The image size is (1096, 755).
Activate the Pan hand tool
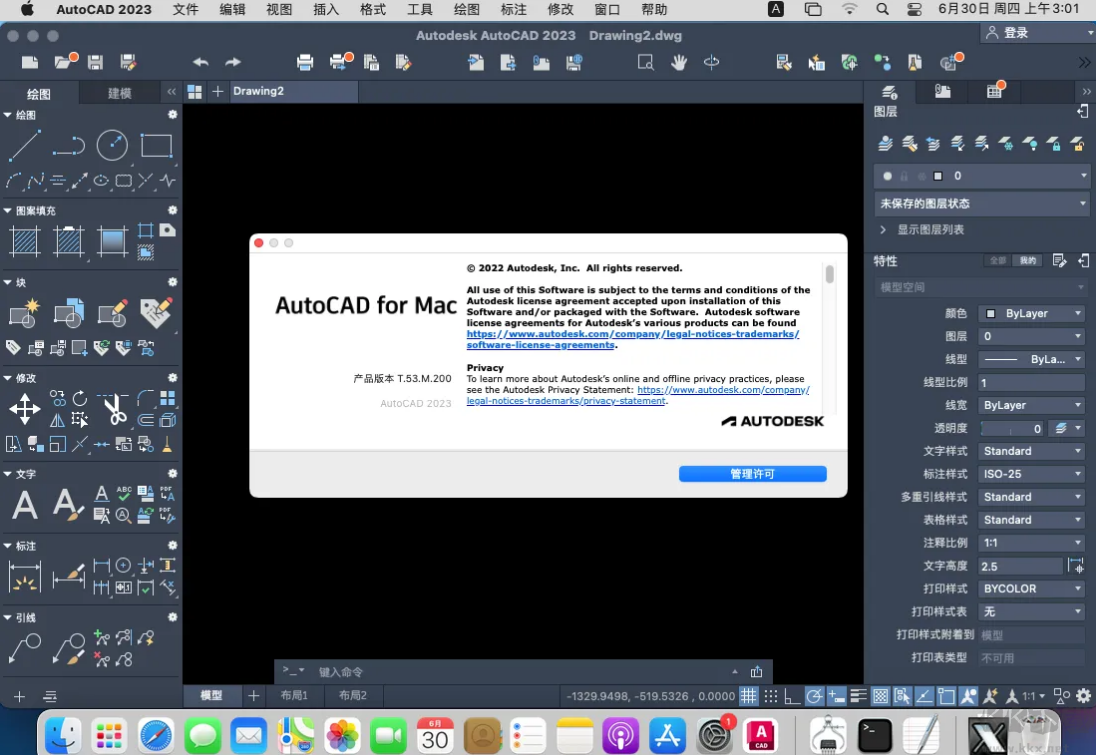click(679, 62)
